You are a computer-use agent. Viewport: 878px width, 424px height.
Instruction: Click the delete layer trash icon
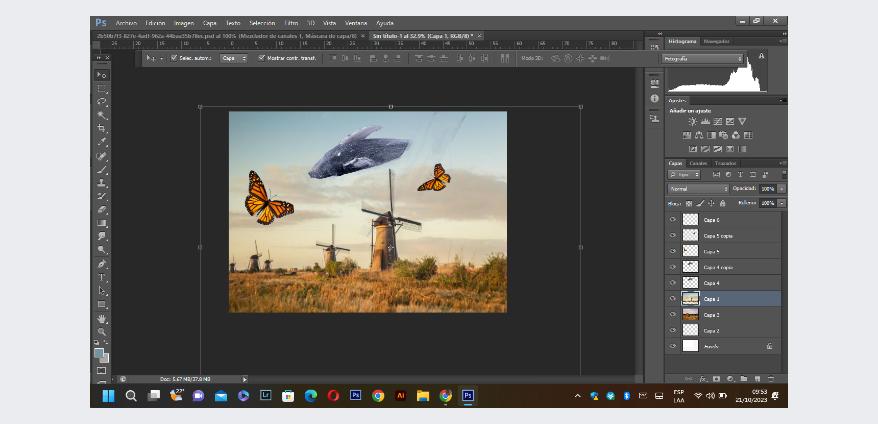(x=769, y=379)
